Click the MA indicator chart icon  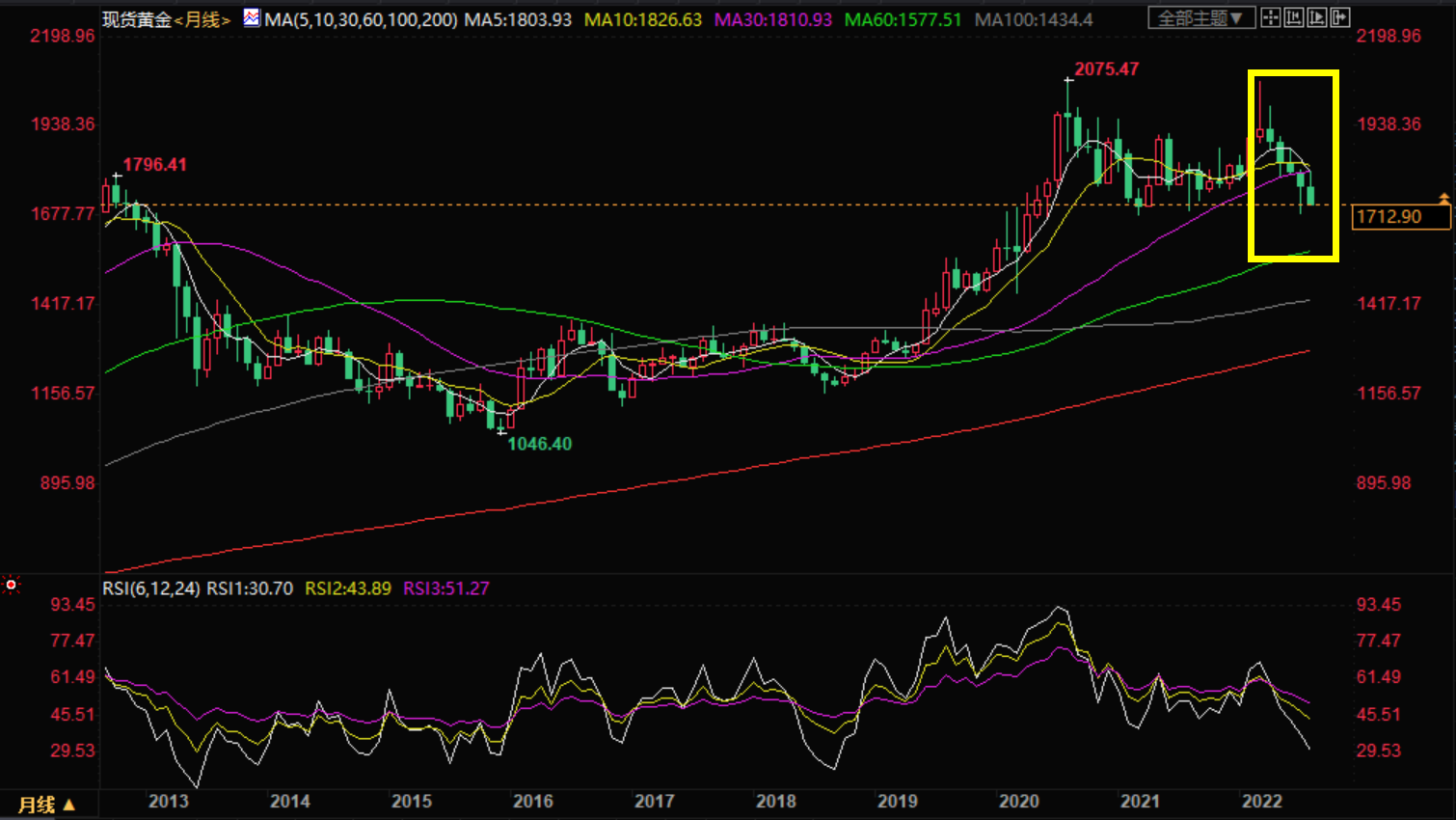coord(252,17)
